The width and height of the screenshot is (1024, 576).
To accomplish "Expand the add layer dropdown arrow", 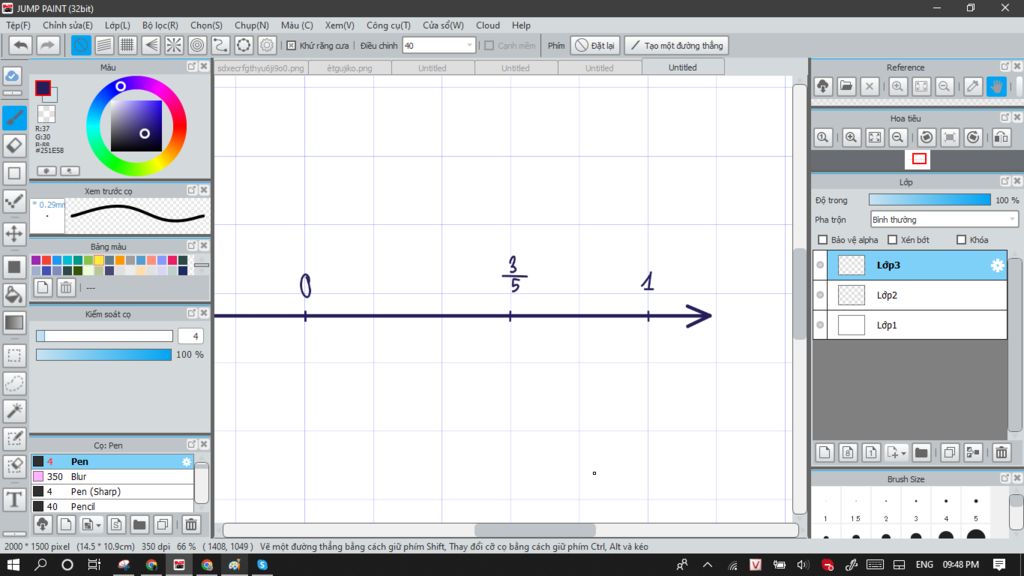I will point(904,453).
